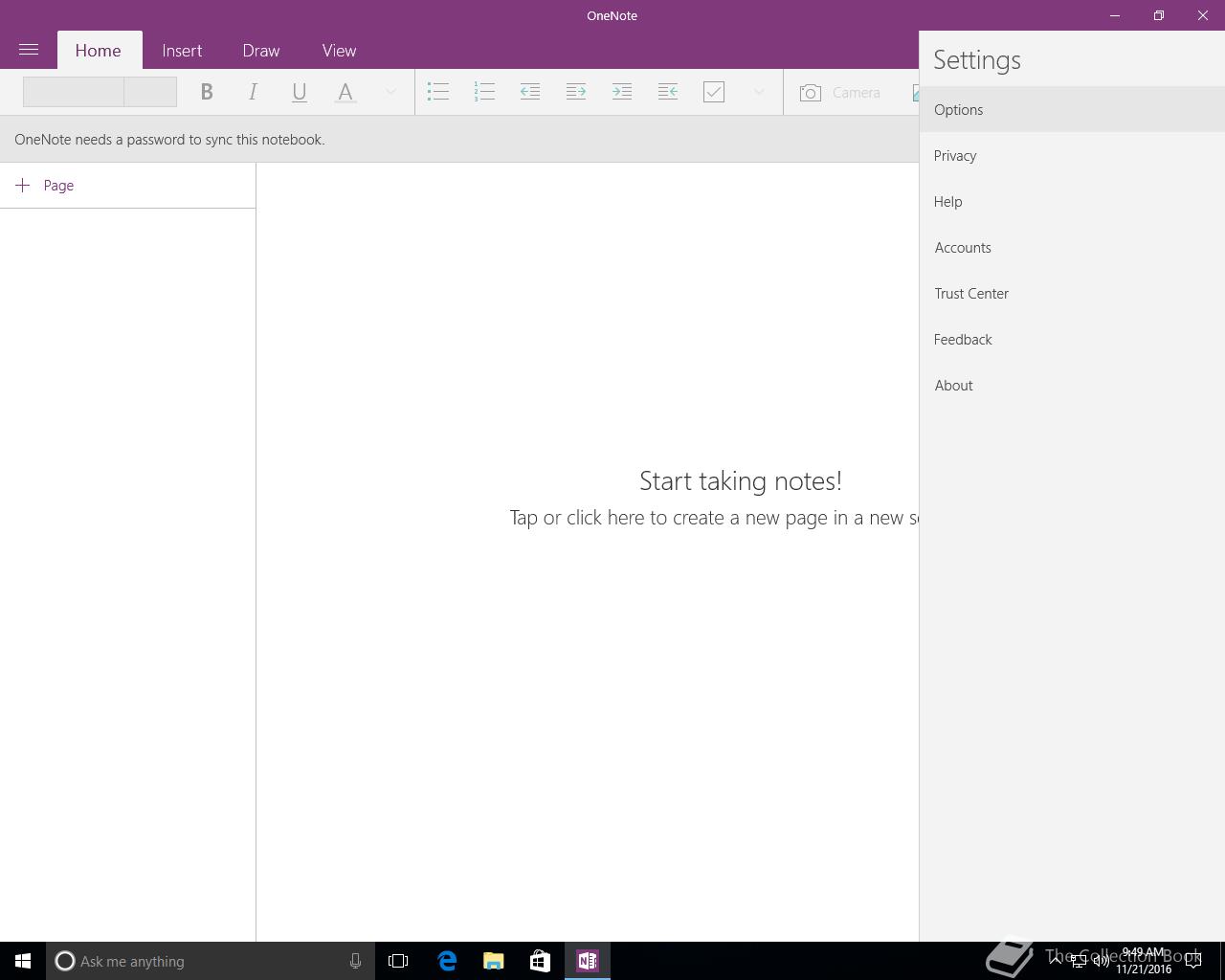Open the Windows Start menu
The width and height of the screenshot is (1225, 980).
click(23, 961)
